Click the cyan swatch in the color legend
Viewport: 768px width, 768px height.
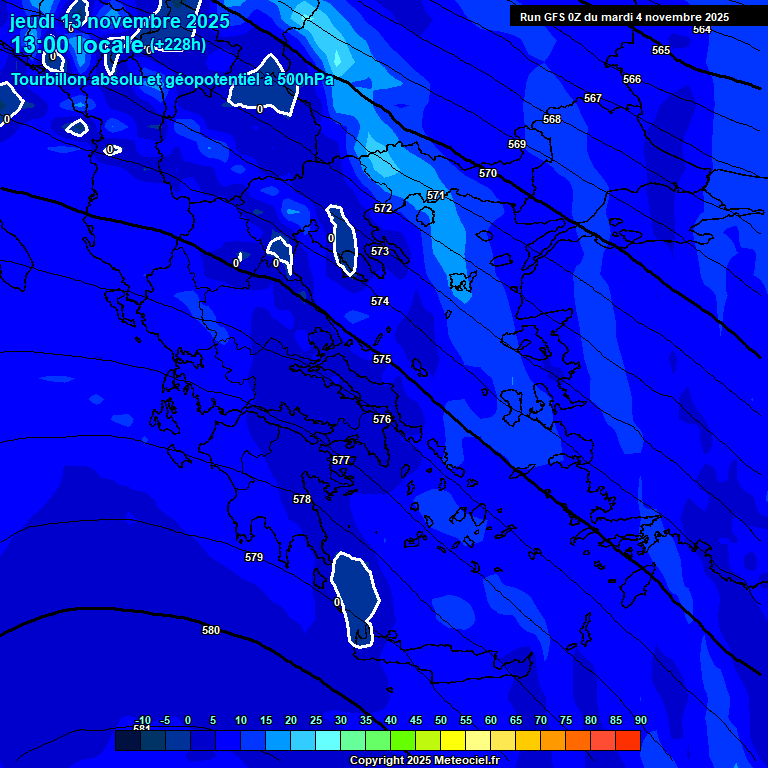coord(328,741)
